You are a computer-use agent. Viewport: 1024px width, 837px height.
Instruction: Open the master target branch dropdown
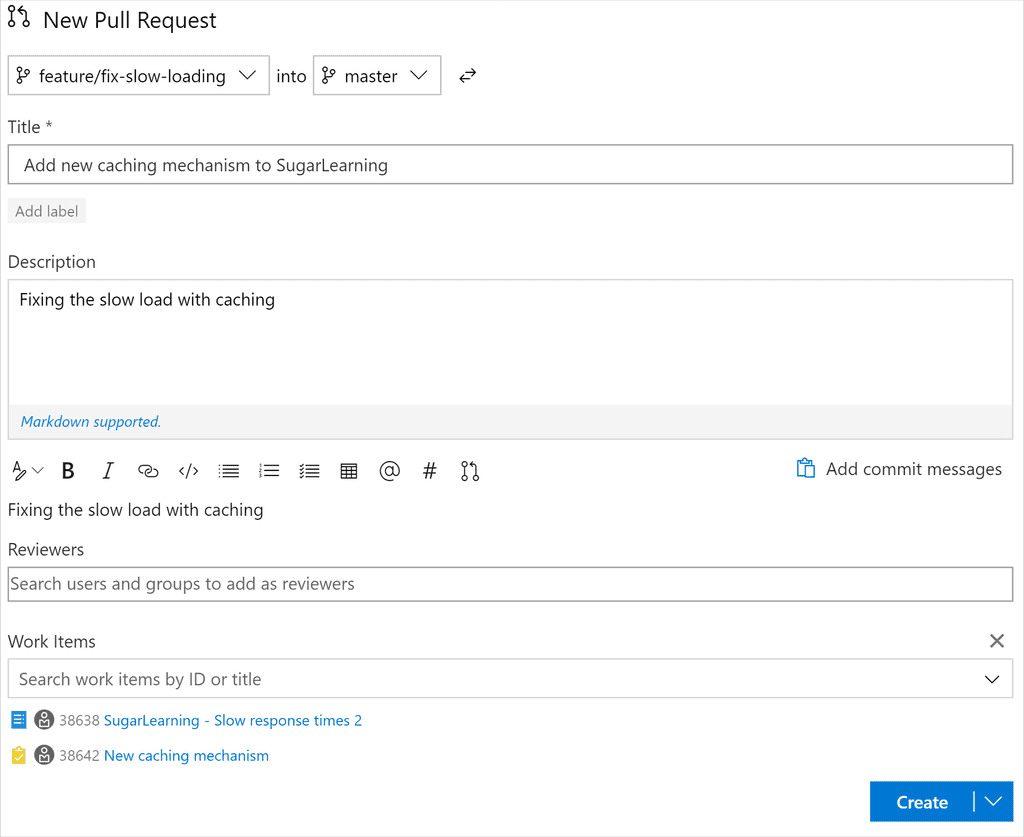tap(419, 75)
